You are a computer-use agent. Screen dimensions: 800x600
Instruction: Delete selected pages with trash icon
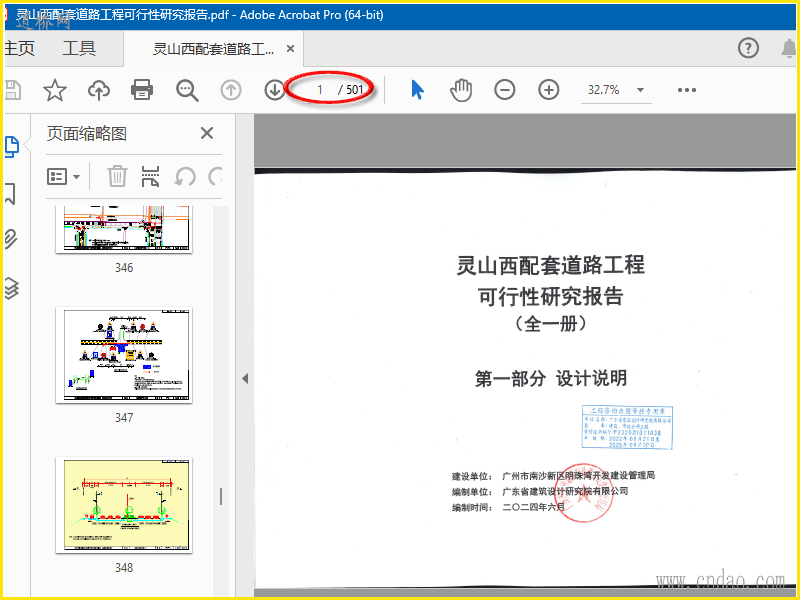[x=117, y=177]
